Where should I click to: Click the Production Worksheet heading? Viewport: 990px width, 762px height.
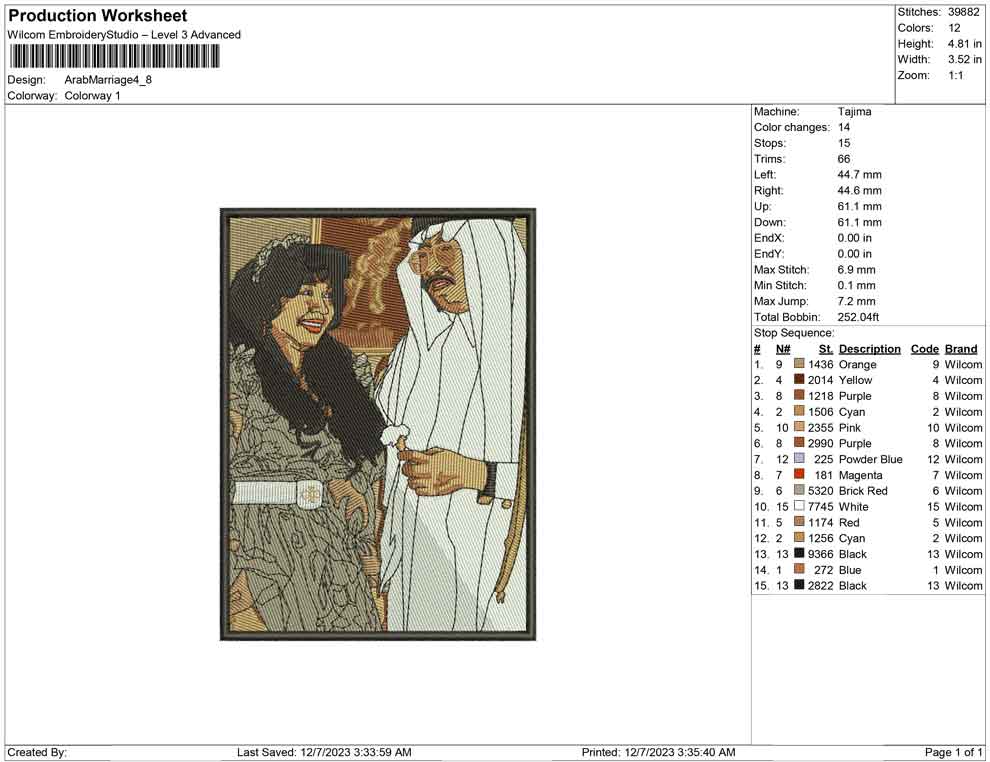[98, 16]
